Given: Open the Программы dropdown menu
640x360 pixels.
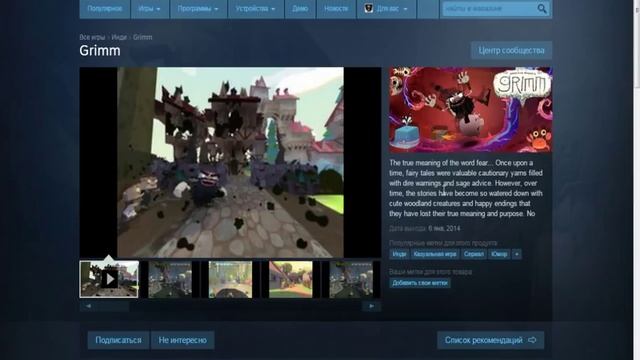Looking at the screenshot, I should pos(198,9).
